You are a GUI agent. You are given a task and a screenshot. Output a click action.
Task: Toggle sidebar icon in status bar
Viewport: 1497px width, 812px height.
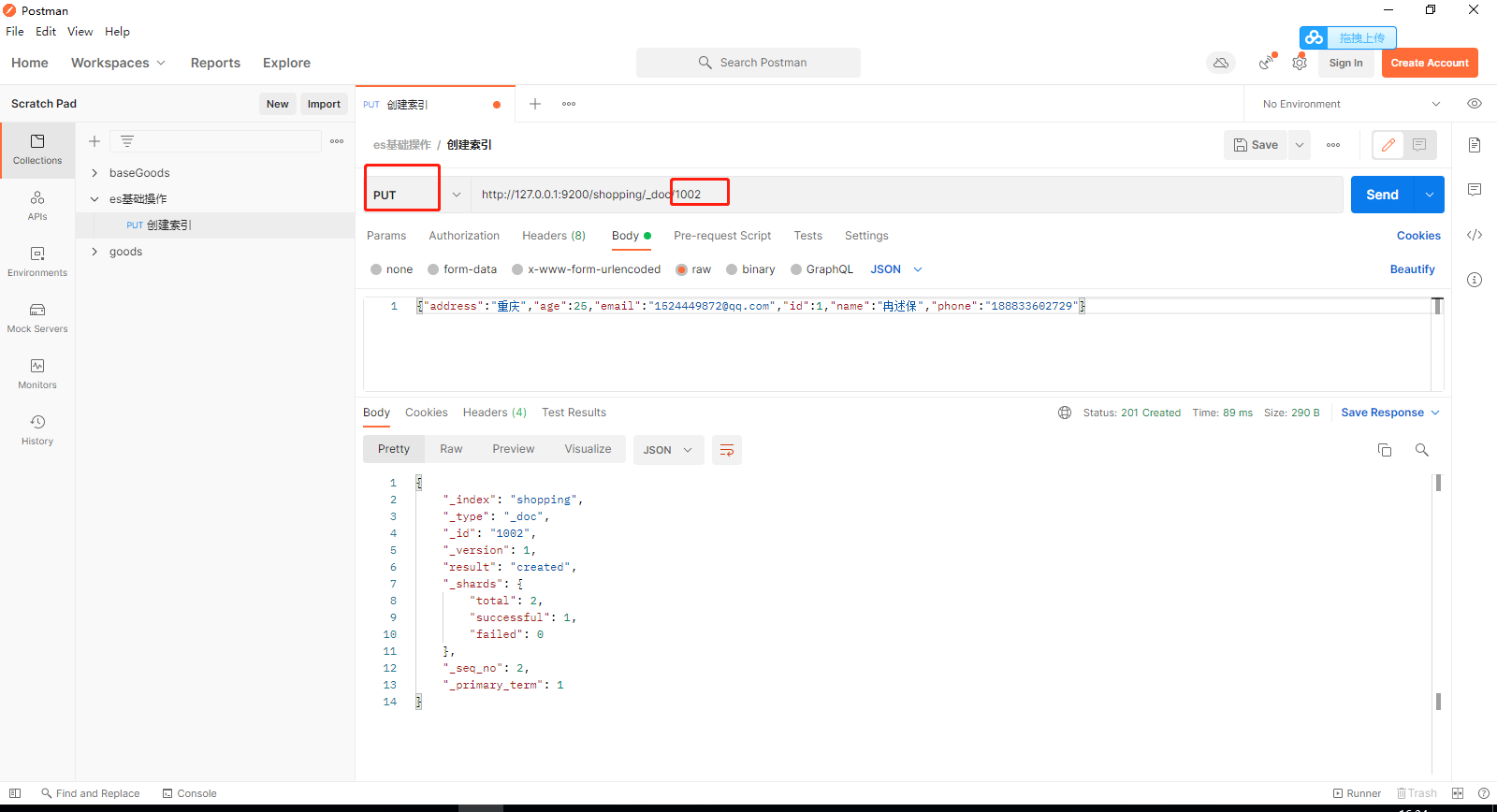click(x=15, y=793)
